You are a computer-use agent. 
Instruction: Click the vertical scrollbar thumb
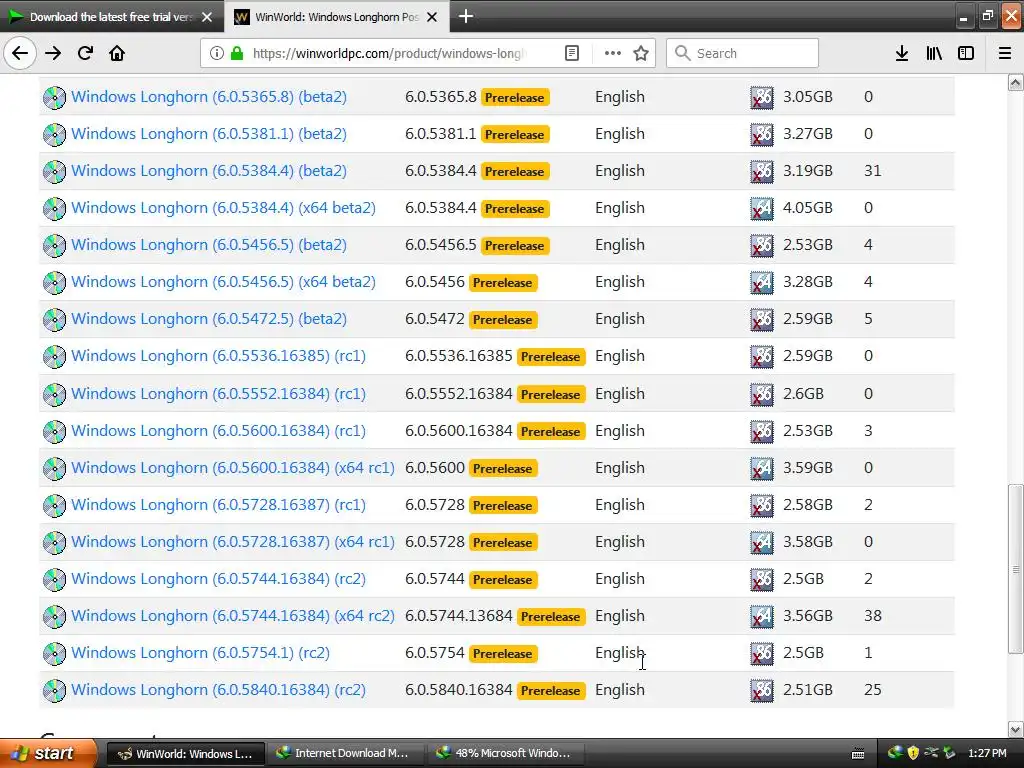tap(1016, 569)
